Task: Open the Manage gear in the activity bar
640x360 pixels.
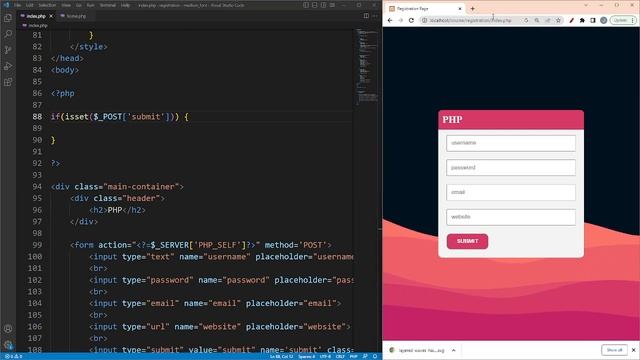Action: [x=8, y=345]
